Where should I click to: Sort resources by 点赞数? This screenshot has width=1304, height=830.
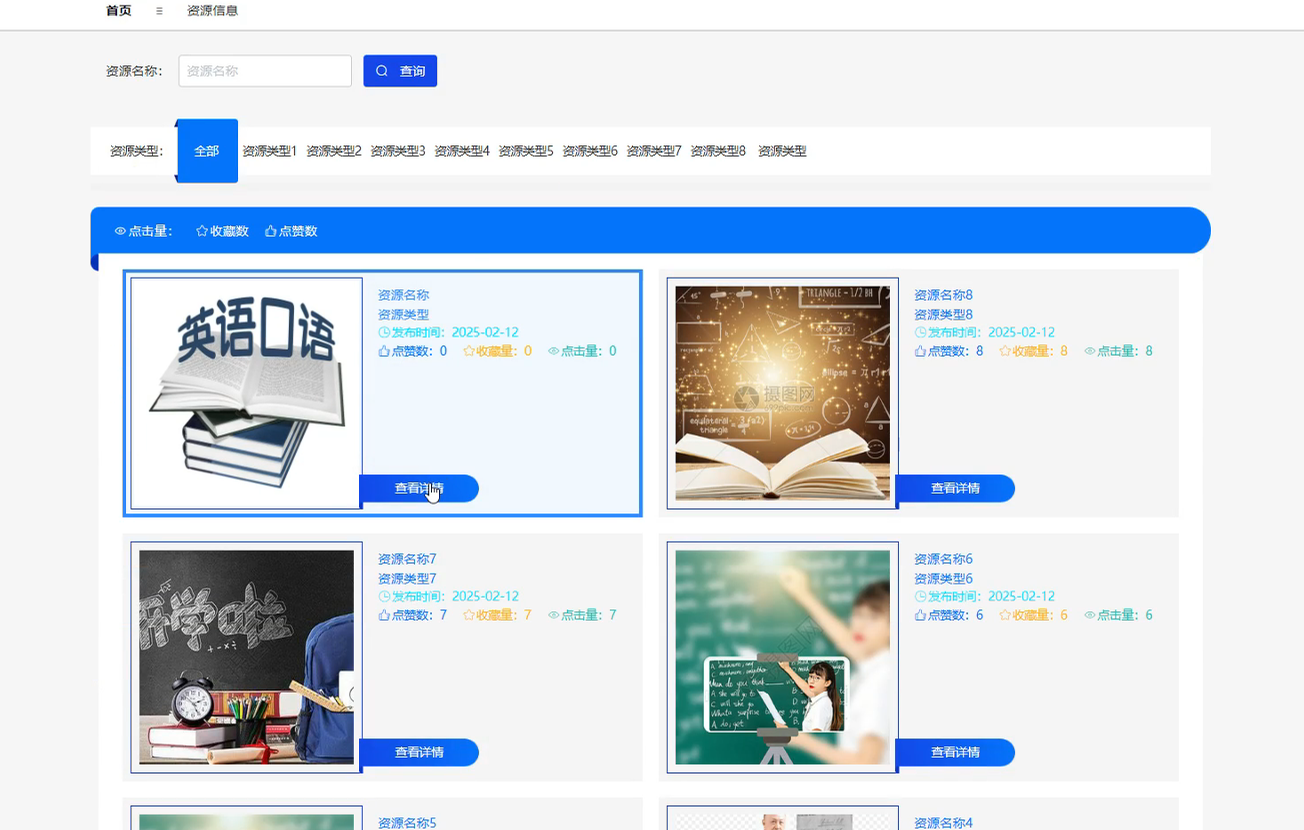point(291,231)
